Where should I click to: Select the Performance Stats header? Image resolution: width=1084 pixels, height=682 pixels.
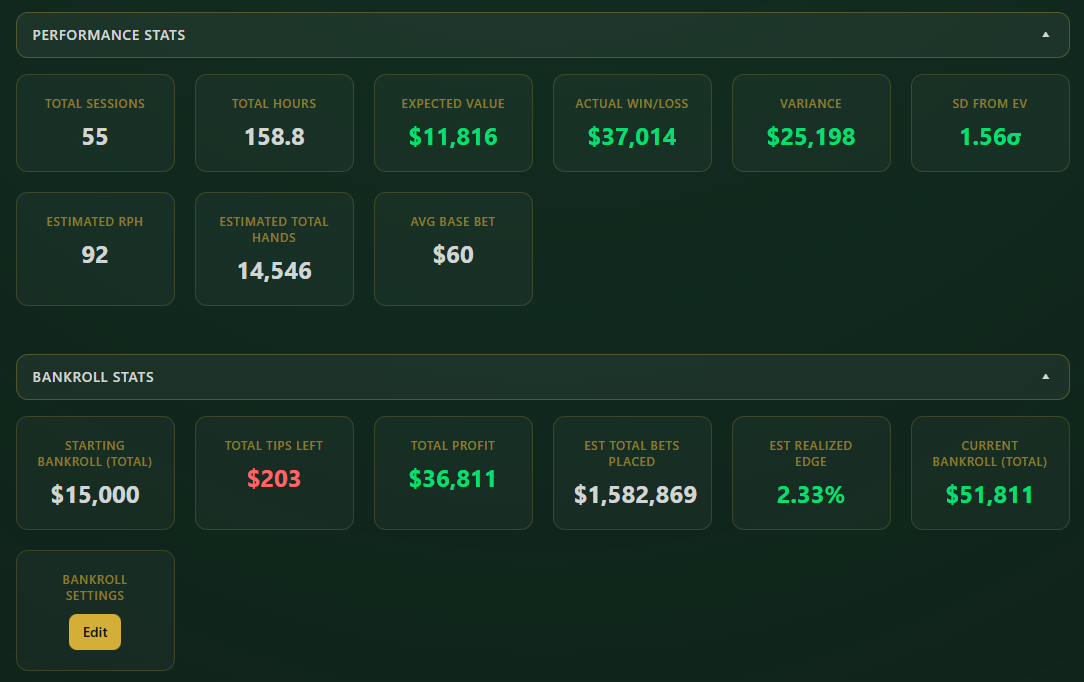[108, 34]
